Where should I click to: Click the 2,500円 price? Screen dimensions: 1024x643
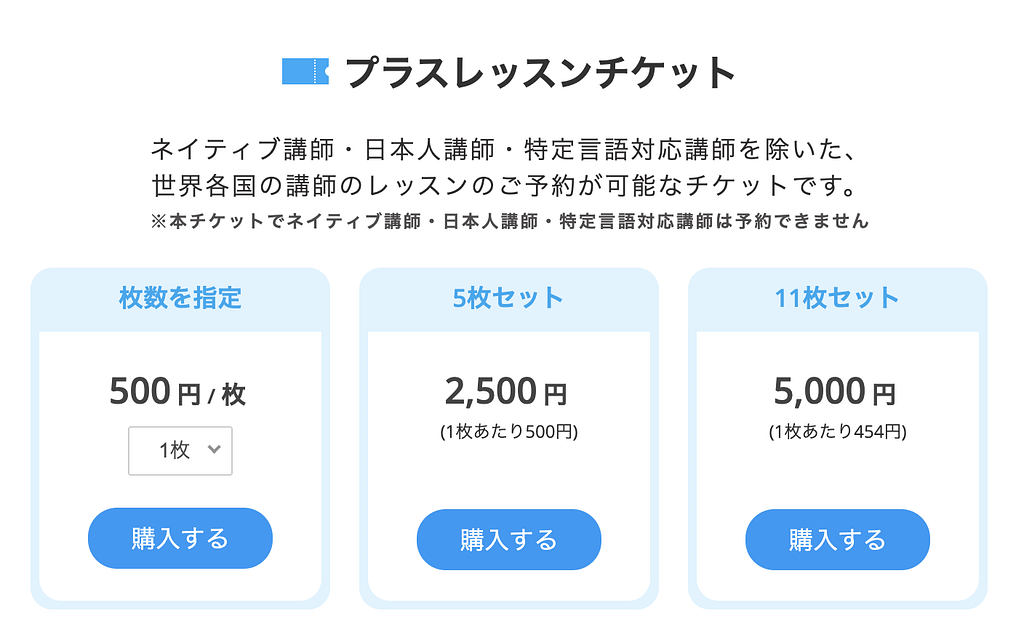point(506,392)
